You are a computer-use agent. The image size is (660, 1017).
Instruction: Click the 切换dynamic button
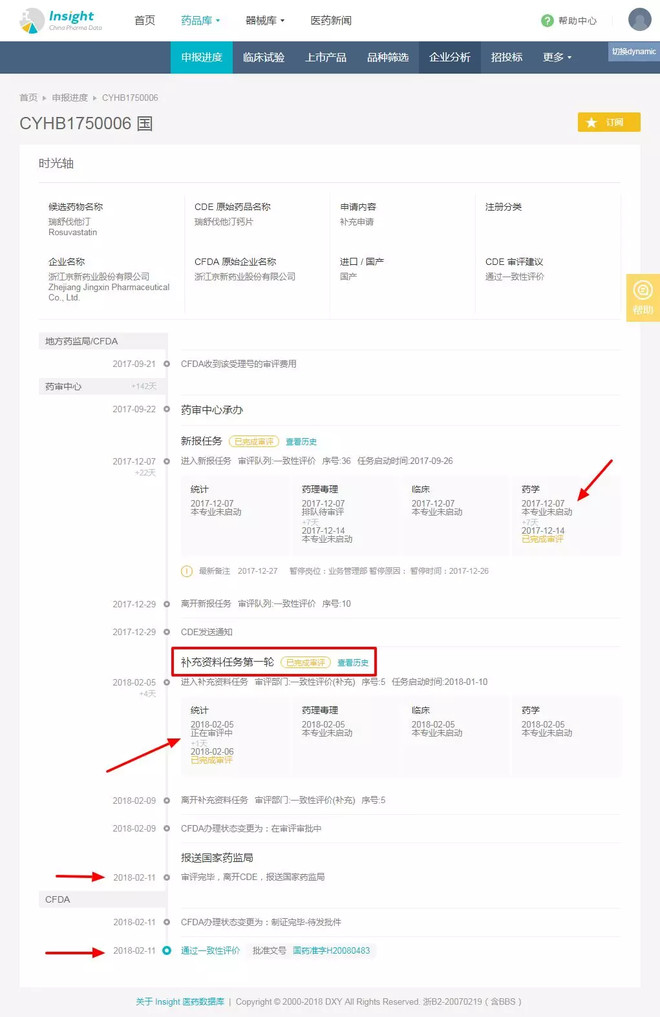tap(633, 51)
